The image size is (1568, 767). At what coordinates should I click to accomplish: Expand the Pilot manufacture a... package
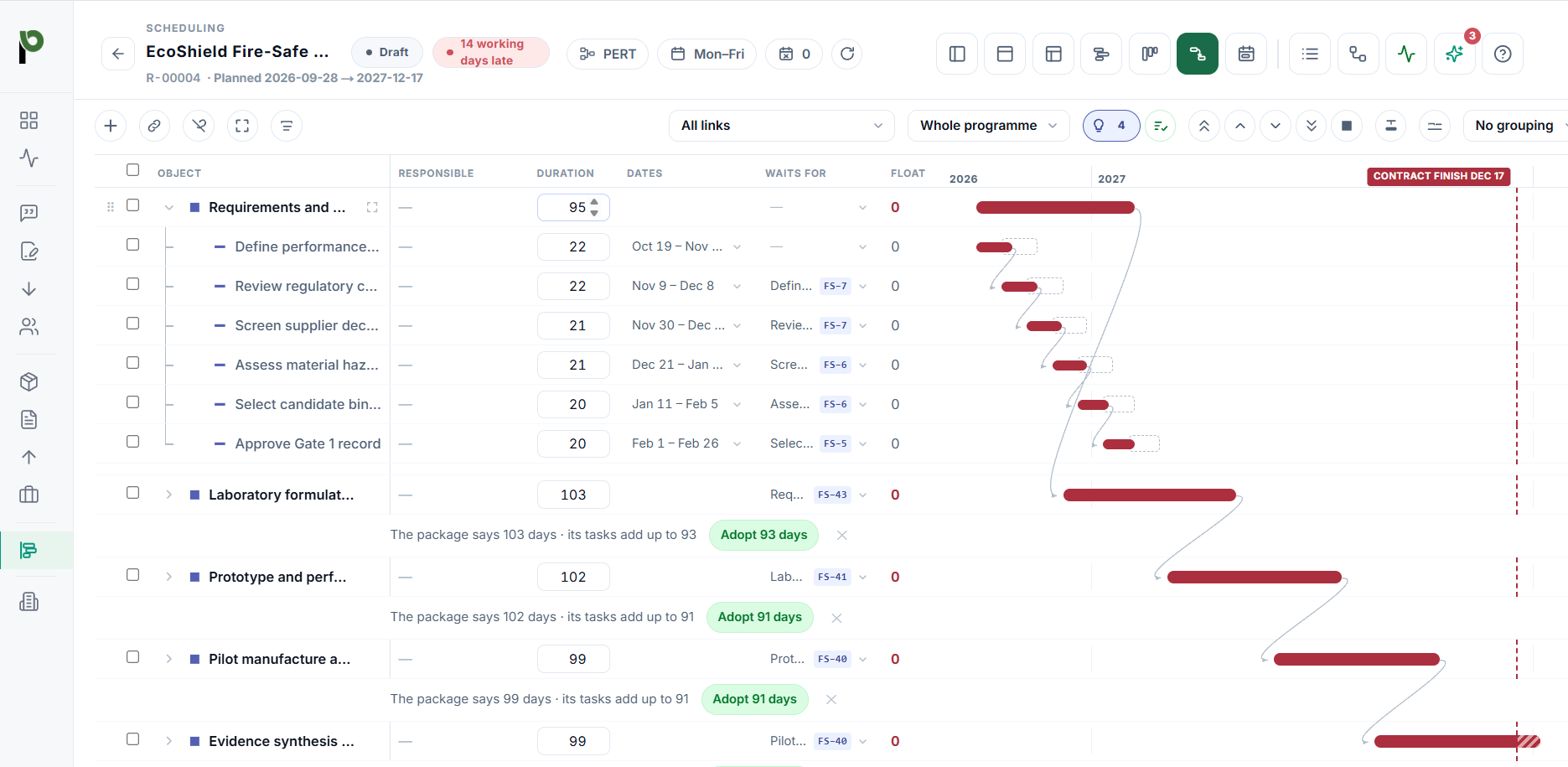pyautogui.click(x=169, y=660)
